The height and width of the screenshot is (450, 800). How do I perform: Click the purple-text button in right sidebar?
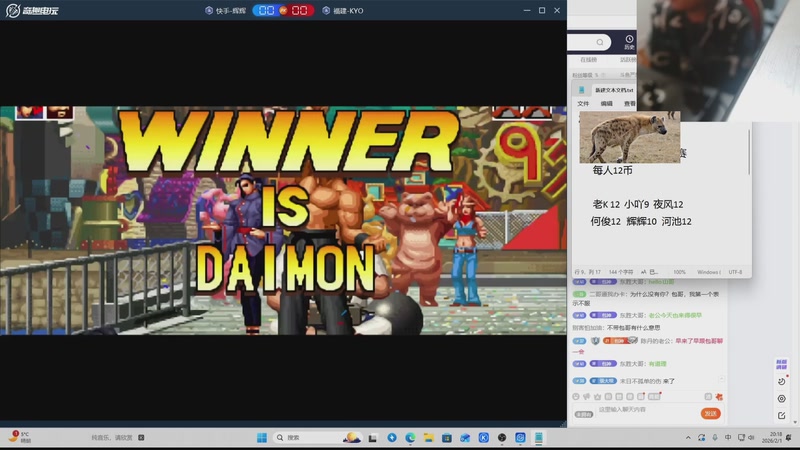[781, 364]
